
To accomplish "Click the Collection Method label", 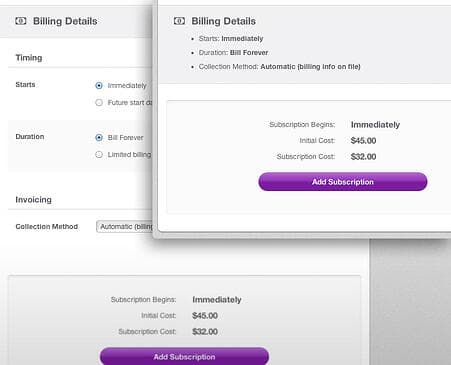I will (47, 227).
